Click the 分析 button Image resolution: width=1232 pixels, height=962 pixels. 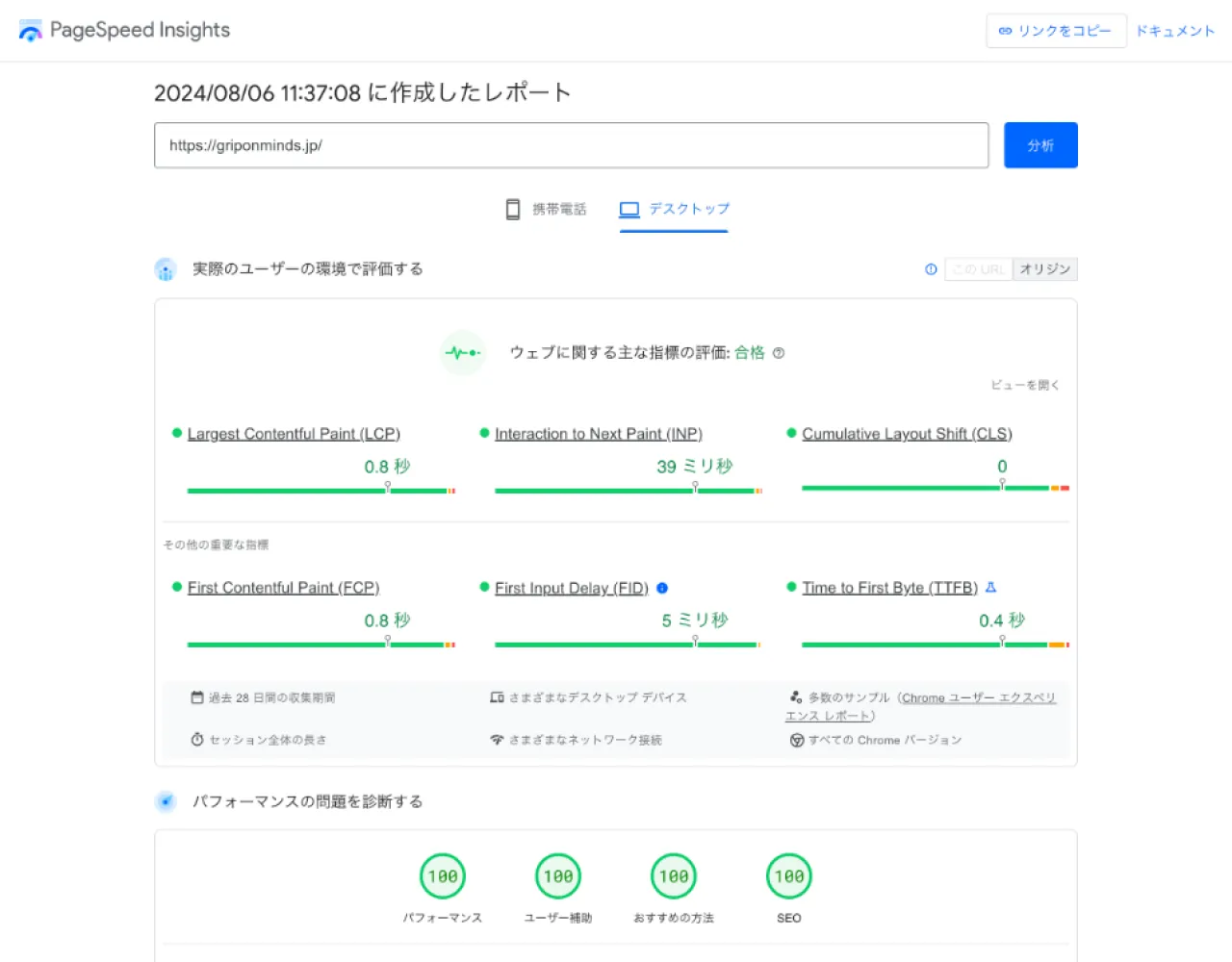pos(1040,144)
